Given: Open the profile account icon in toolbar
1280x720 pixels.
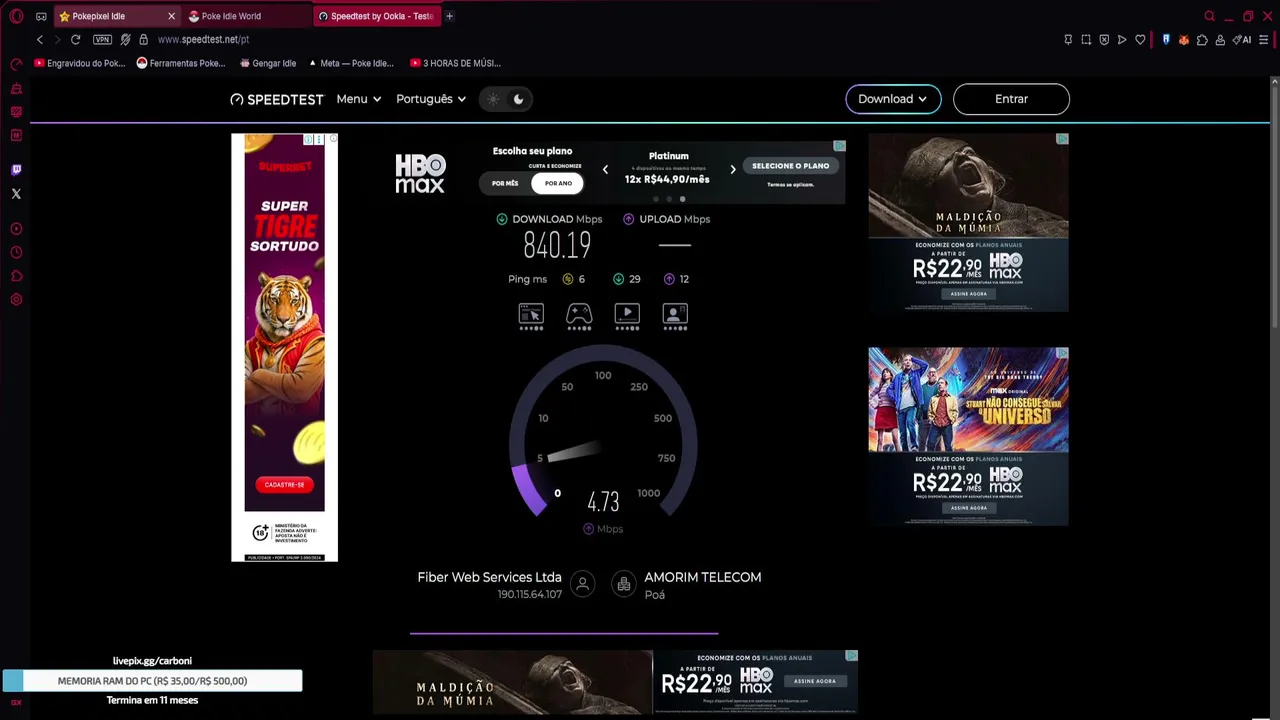Looking at the screenshot, I should pyautogui.click(x=1221, y=40).
